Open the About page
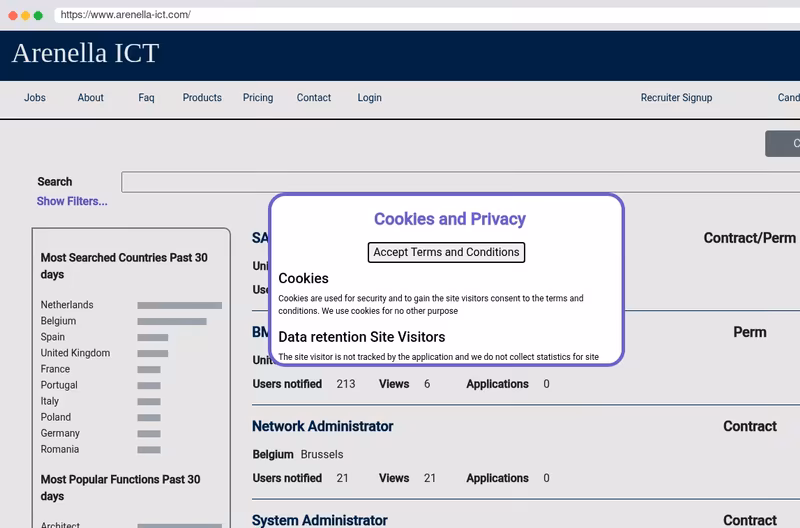 pos(90,97)
